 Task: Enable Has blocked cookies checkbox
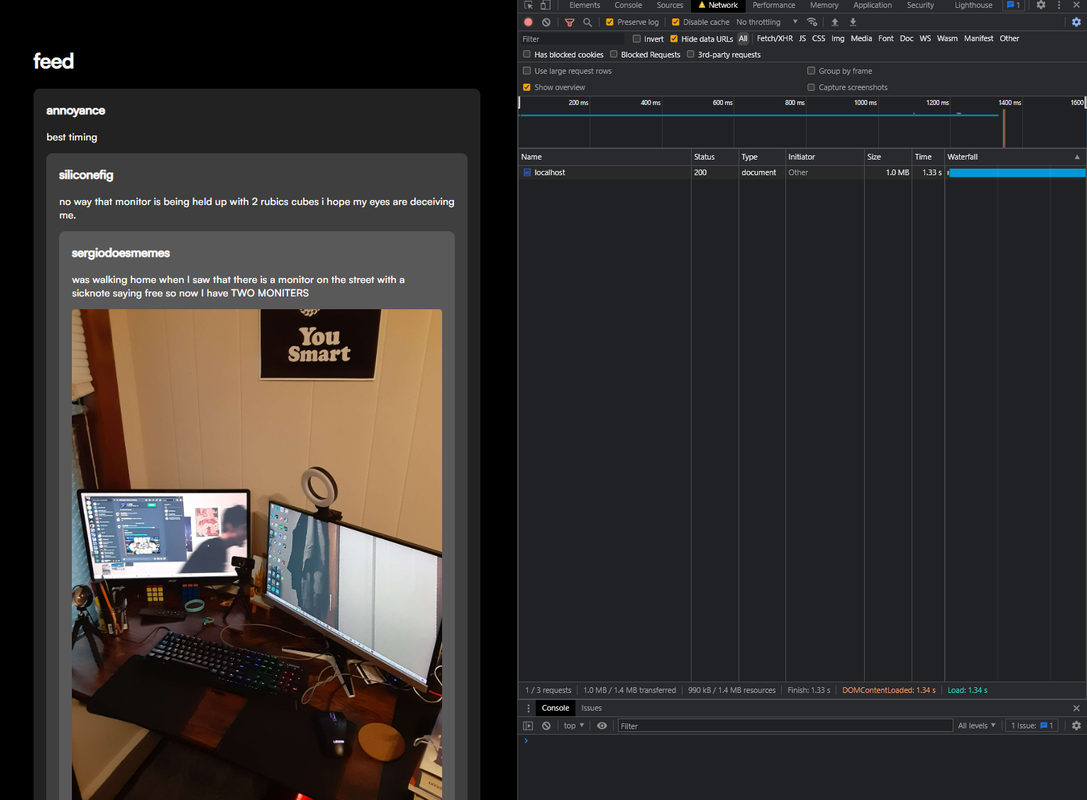tap(527, 54)
